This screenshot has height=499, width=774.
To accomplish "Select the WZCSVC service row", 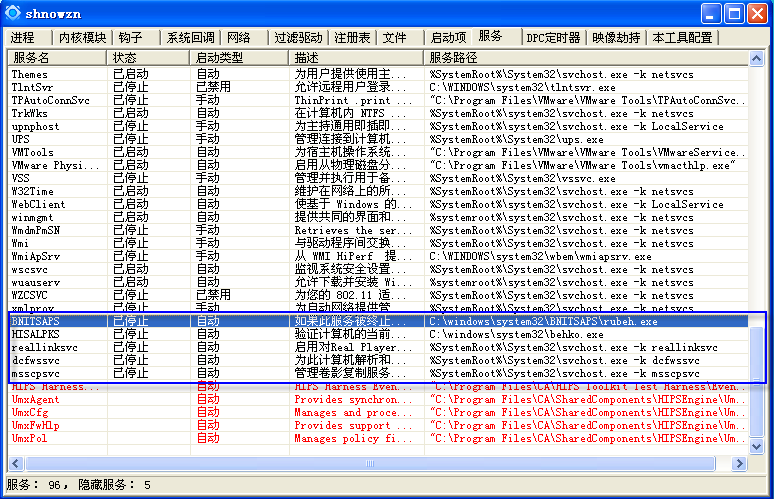I will pyautogui.click(x=378, y=295).
